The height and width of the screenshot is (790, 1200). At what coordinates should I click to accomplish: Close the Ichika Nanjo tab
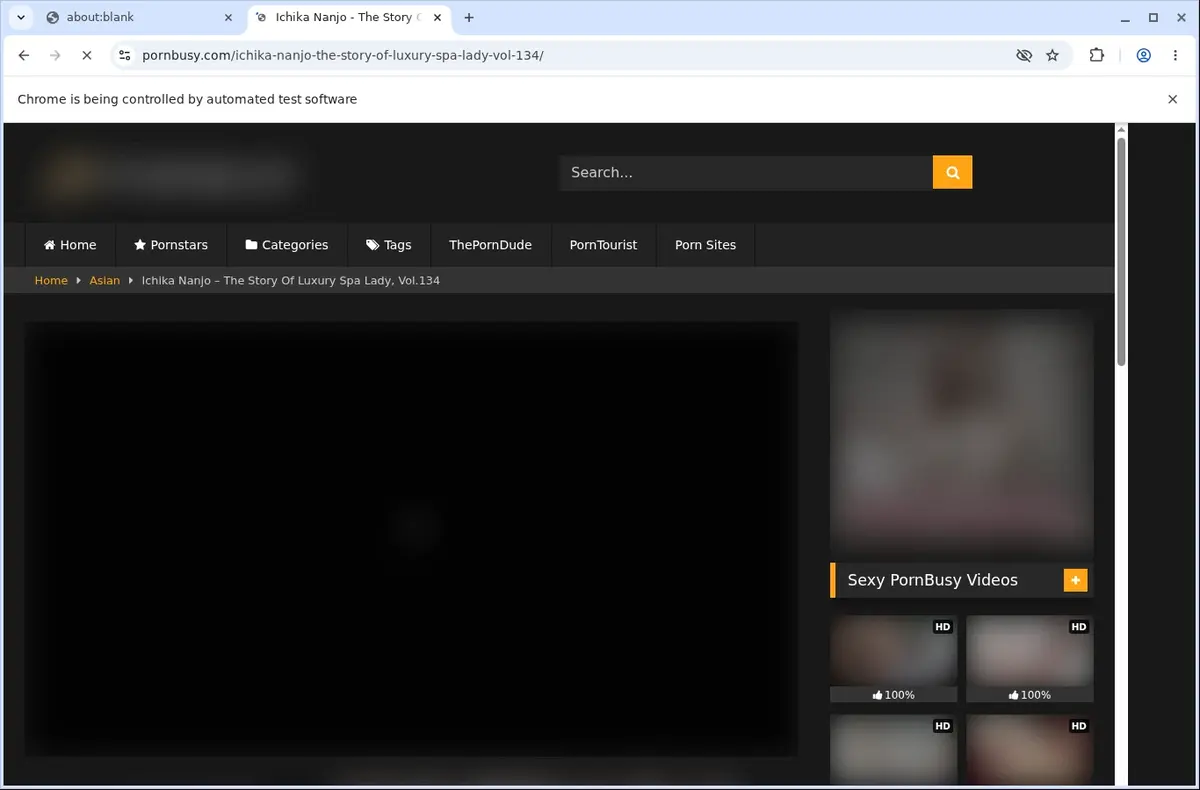click(x=438, y=17)
